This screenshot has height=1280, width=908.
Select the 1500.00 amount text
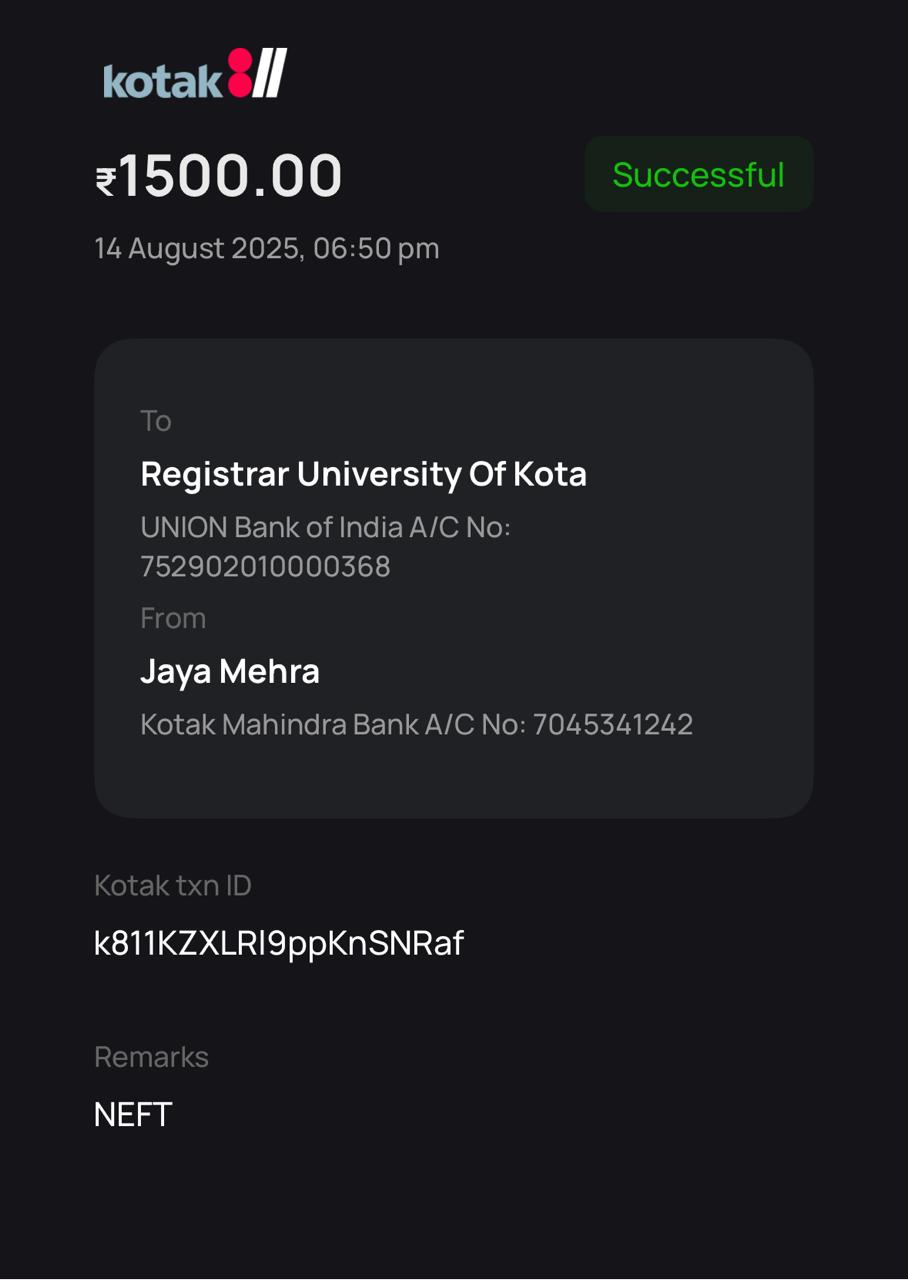click(x=231, y=176)
